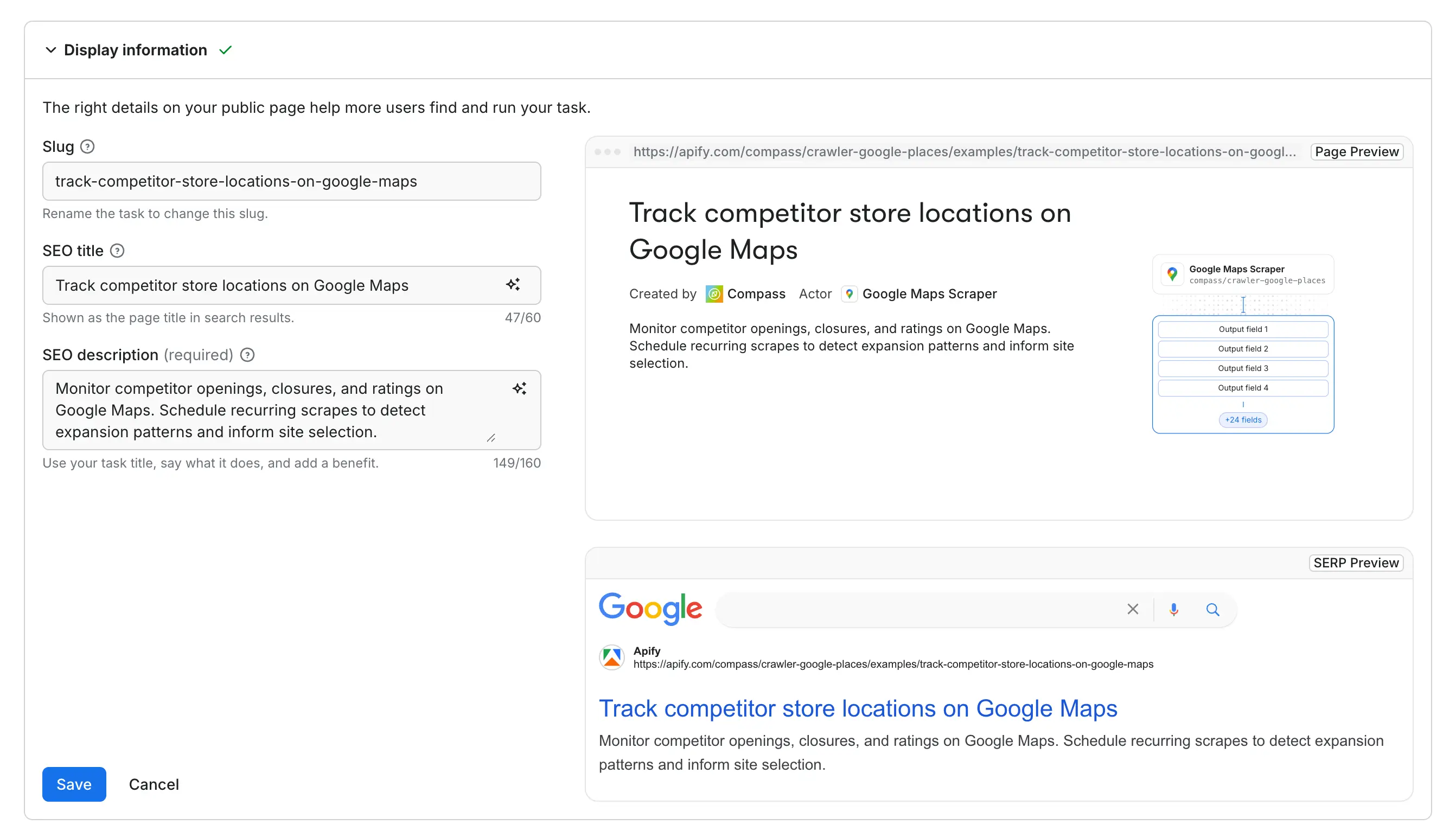The height and width of the screenshot is (831, 1456).
Task: Click the 'compass/crawler-google-places' card text
Action: pyautogui.click(x=1257, y=281)
